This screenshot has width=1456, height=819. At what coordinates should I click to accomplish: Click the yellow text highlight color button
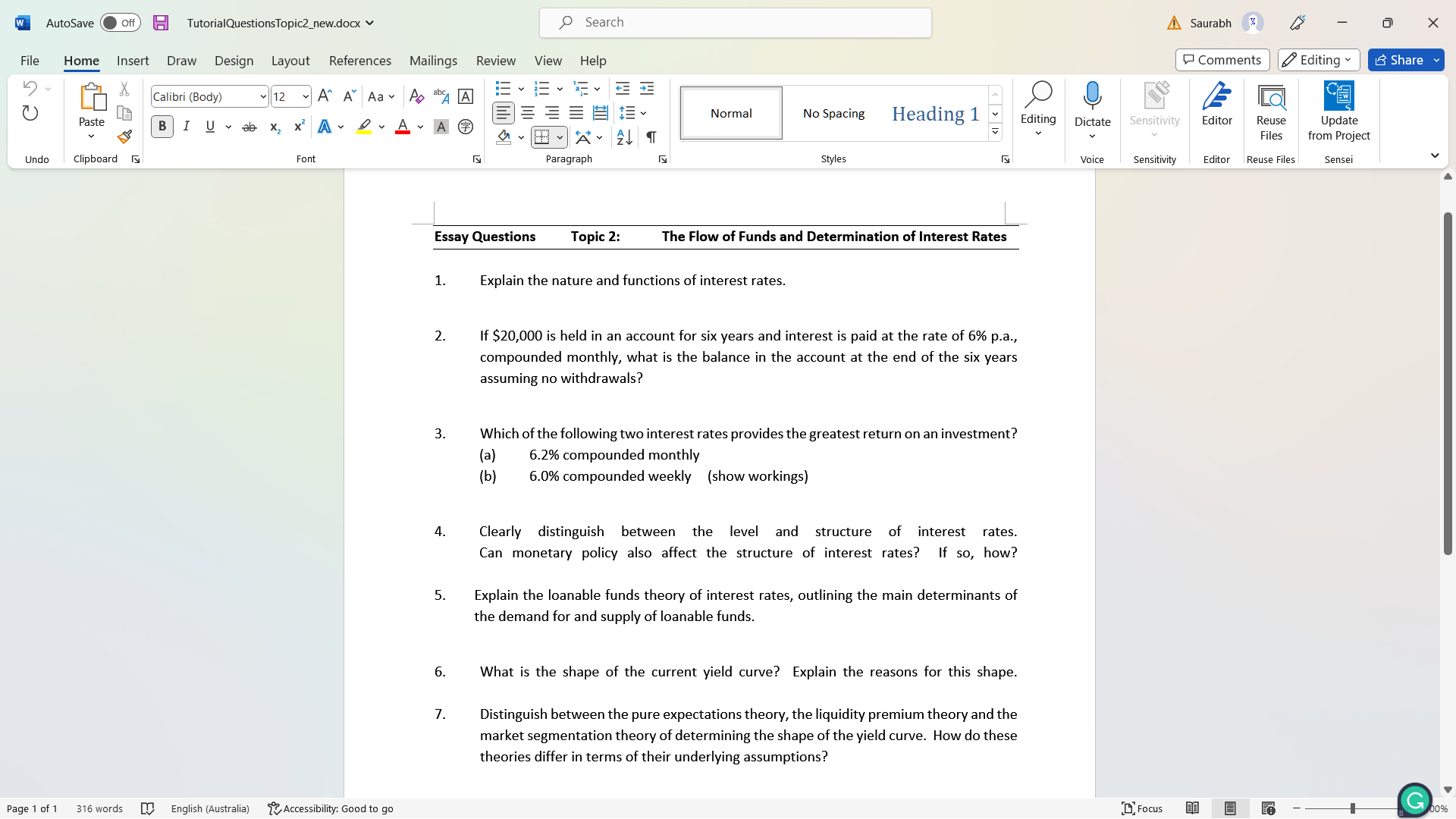point(364,127)
